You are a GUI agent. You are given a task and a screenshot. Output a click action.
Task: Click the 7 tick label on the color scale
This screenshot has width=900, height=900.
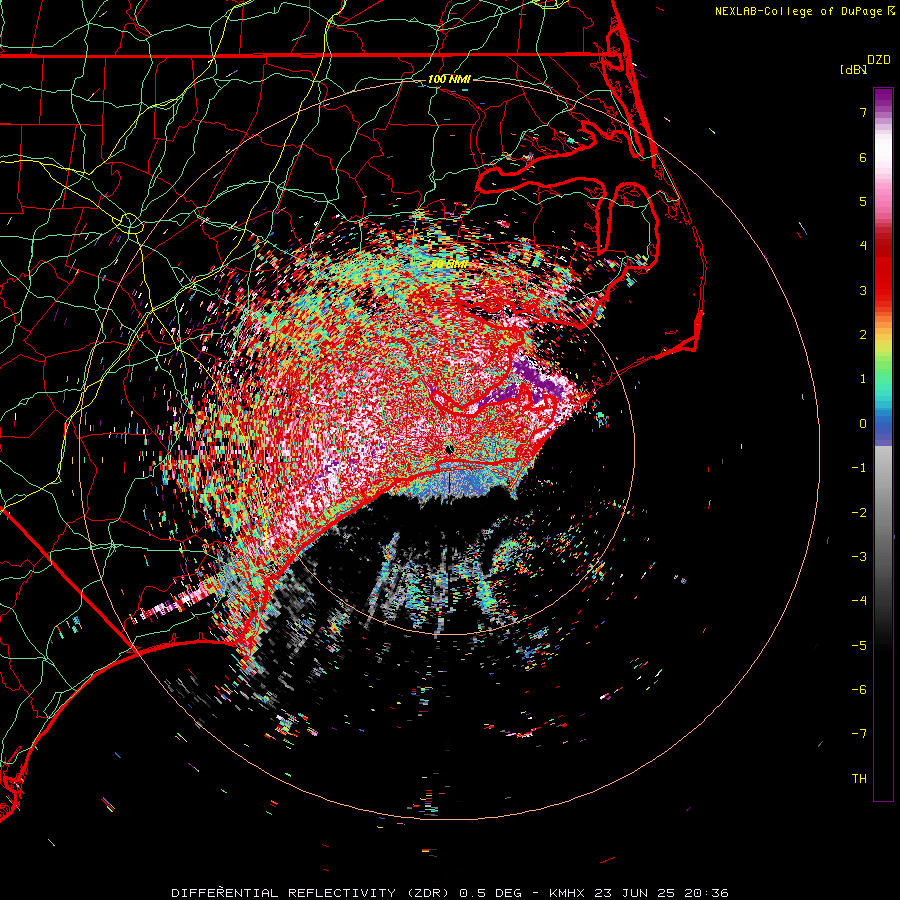pyautogui.click(x=863, y=113)
